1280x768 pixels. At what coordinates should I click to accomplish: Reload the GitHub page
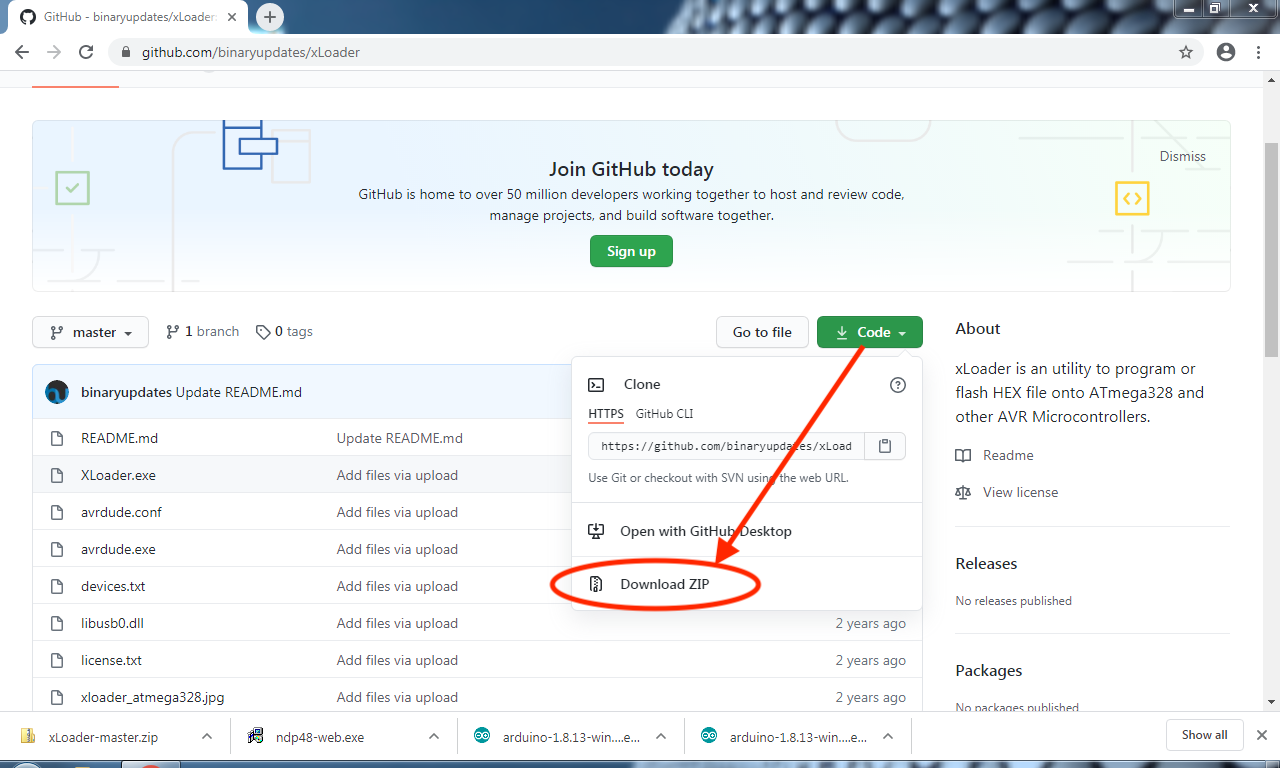point(86,52)
